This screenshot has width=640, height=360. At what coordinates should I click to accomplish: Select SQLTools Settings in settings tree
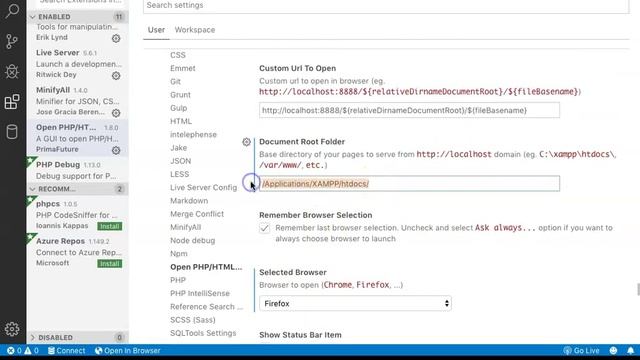[203, 333]
